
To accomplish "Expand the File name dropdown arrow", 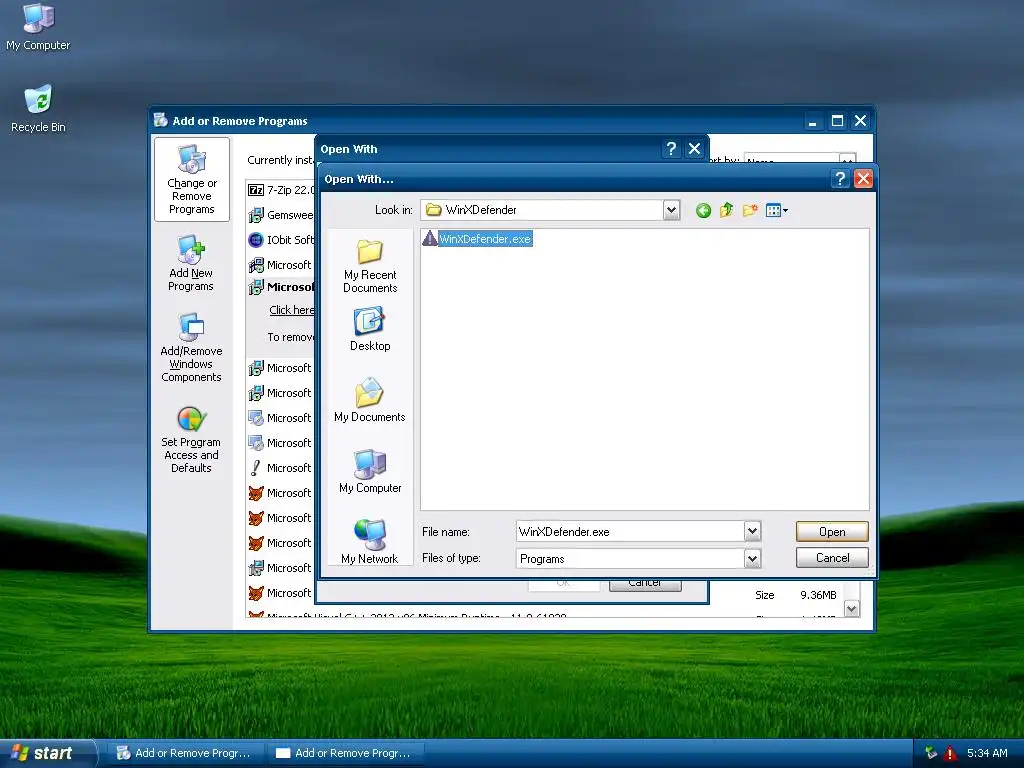I will click(752, 532).
